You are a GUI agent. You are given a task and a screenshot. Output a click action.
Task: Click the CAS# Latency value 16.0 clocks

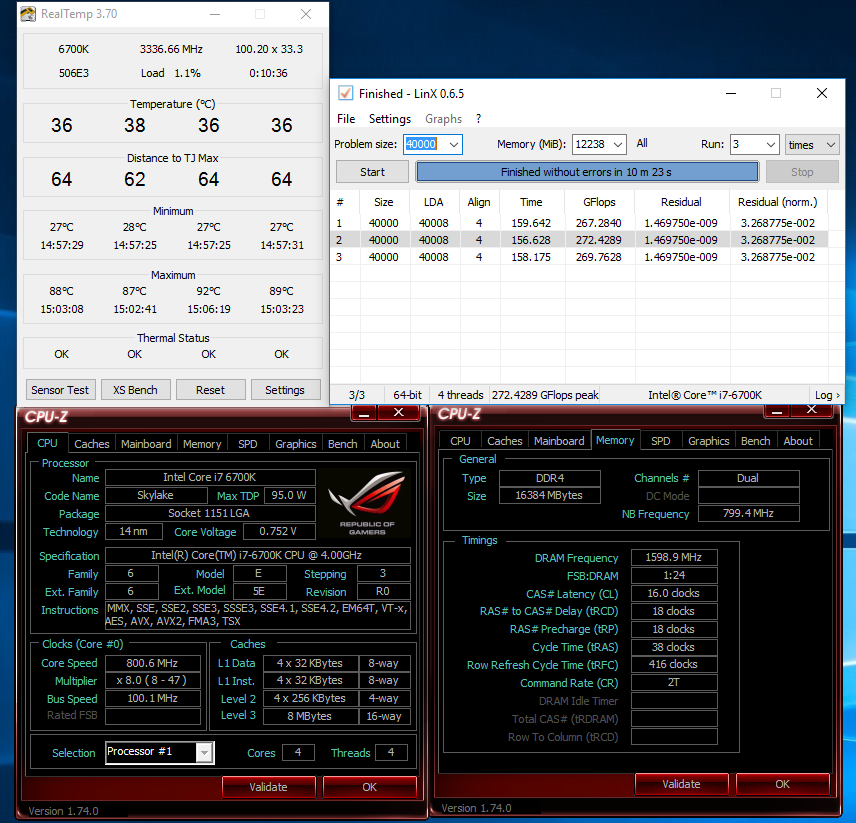[x=674, y=593]
